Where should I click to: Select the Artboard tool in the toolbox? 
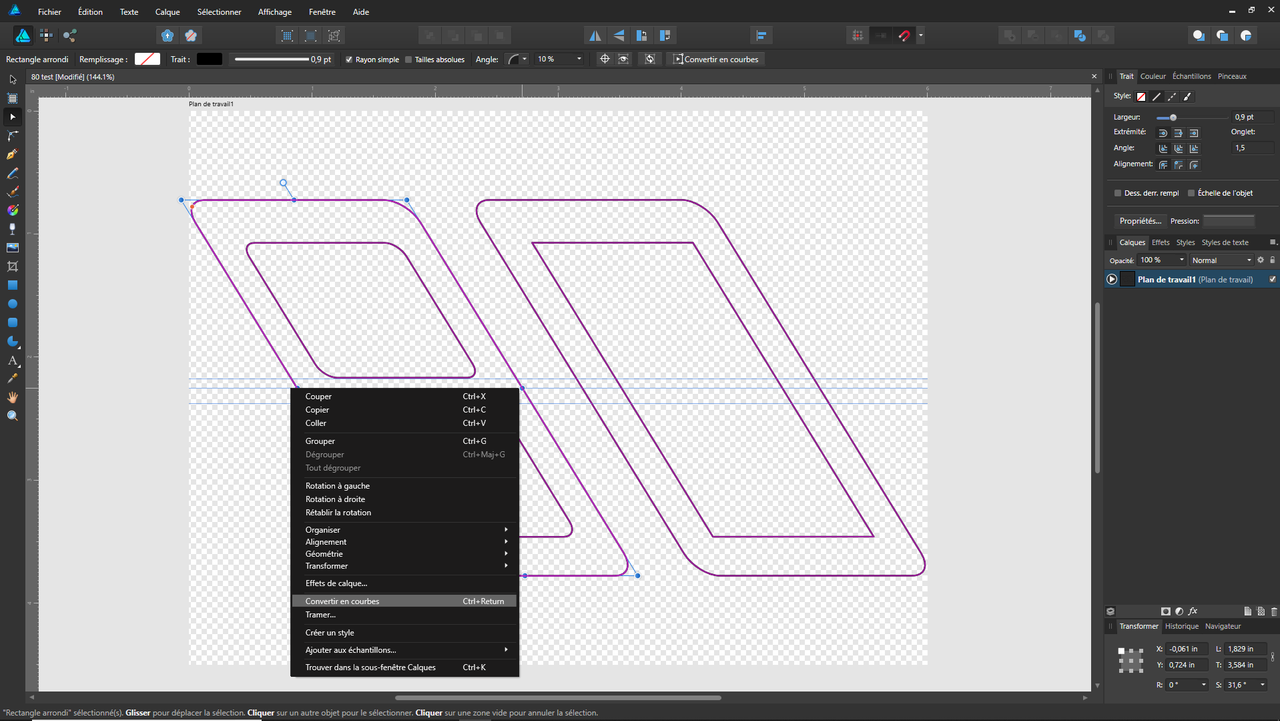click(x=13, y=98)
